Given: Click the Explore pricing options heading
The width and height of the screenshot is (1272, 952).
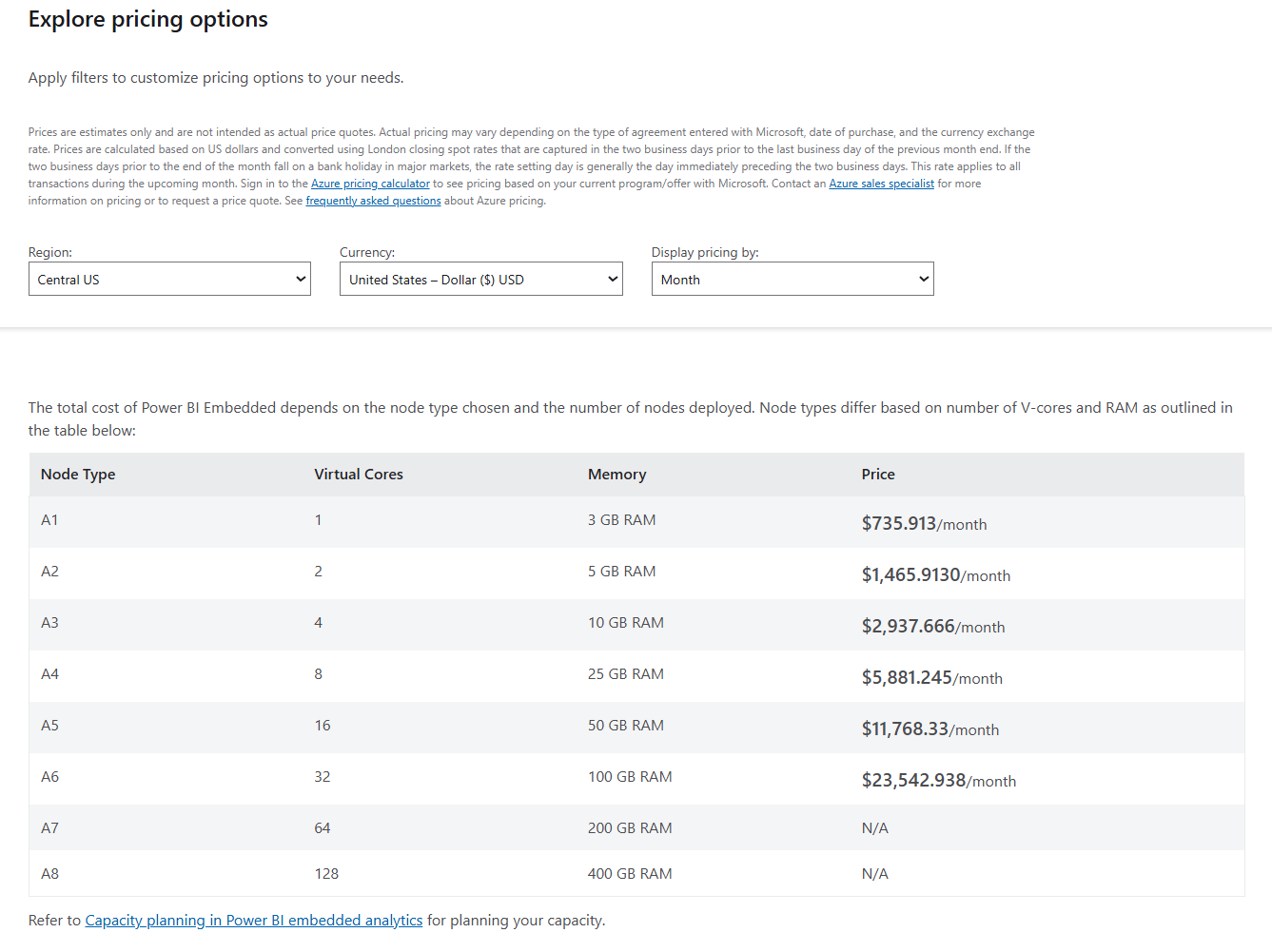Looking at the screenshot, I should 148,20.
